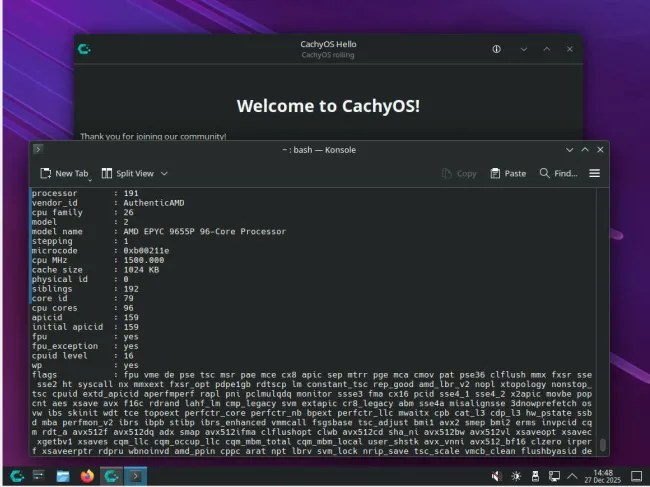The image size is (650, 487).
Task: Click the muted volume tray icon
Action: point(497,476)
